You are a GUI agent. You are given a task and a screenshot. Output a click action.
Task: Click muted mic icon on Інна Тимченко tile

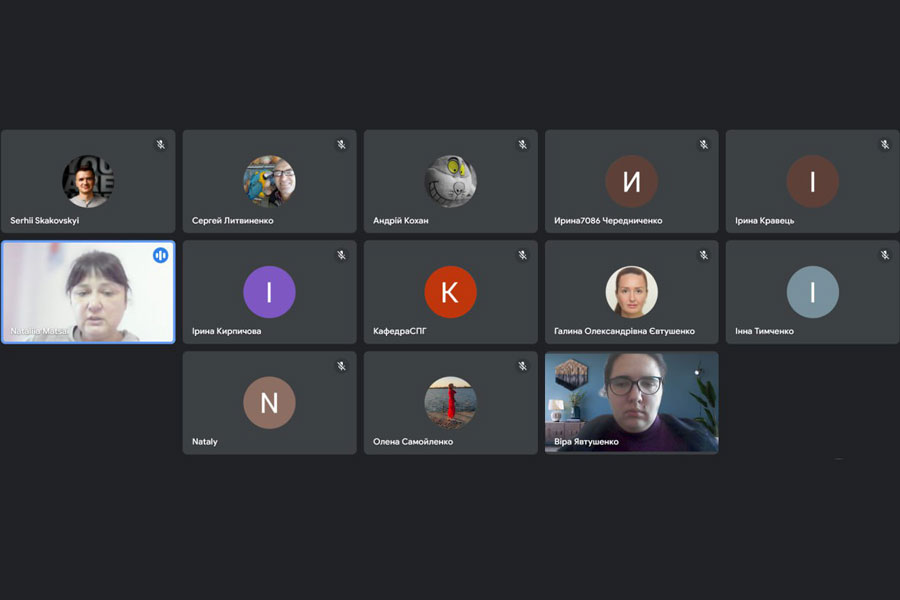pyautogui.click(x=885, y=255)
